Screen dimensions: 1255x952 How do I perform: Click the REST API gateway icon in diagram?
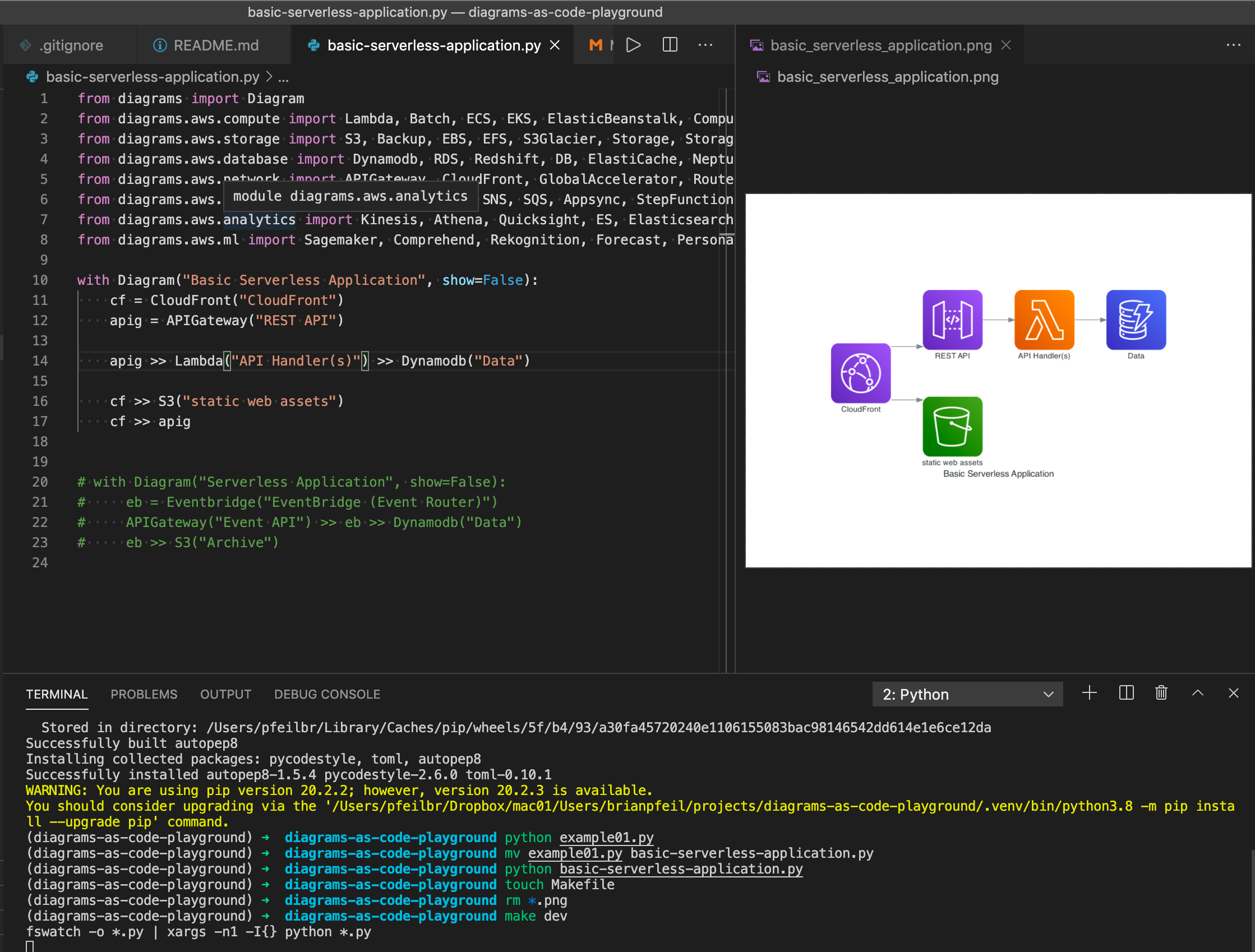[x=953, y=320]
